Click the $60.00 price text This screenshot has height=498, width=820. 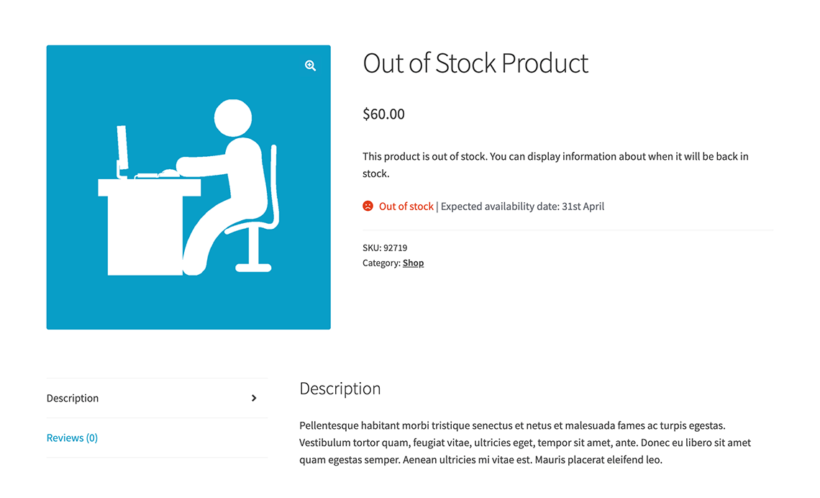pyautogui.click(x=384, y=114)
